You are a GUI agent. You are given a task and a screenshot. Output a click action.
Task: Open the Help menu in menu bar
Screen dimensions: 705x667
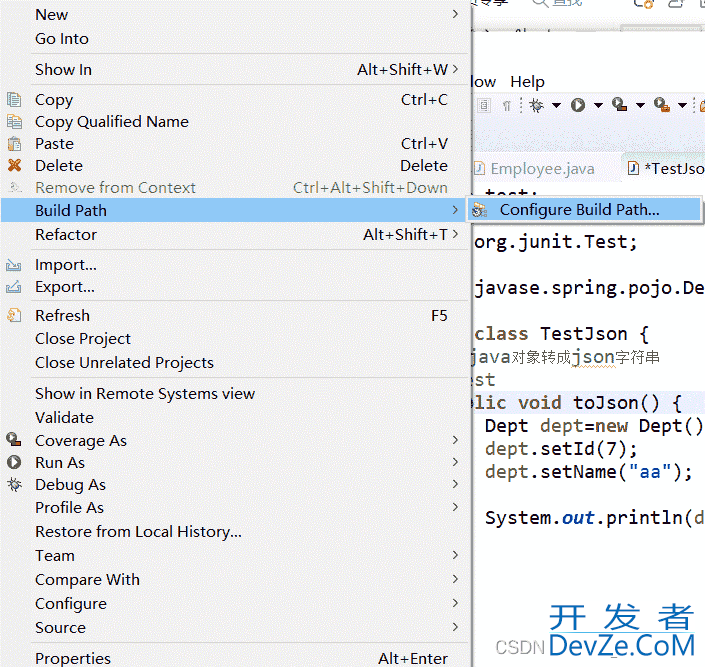pos(527,82)
